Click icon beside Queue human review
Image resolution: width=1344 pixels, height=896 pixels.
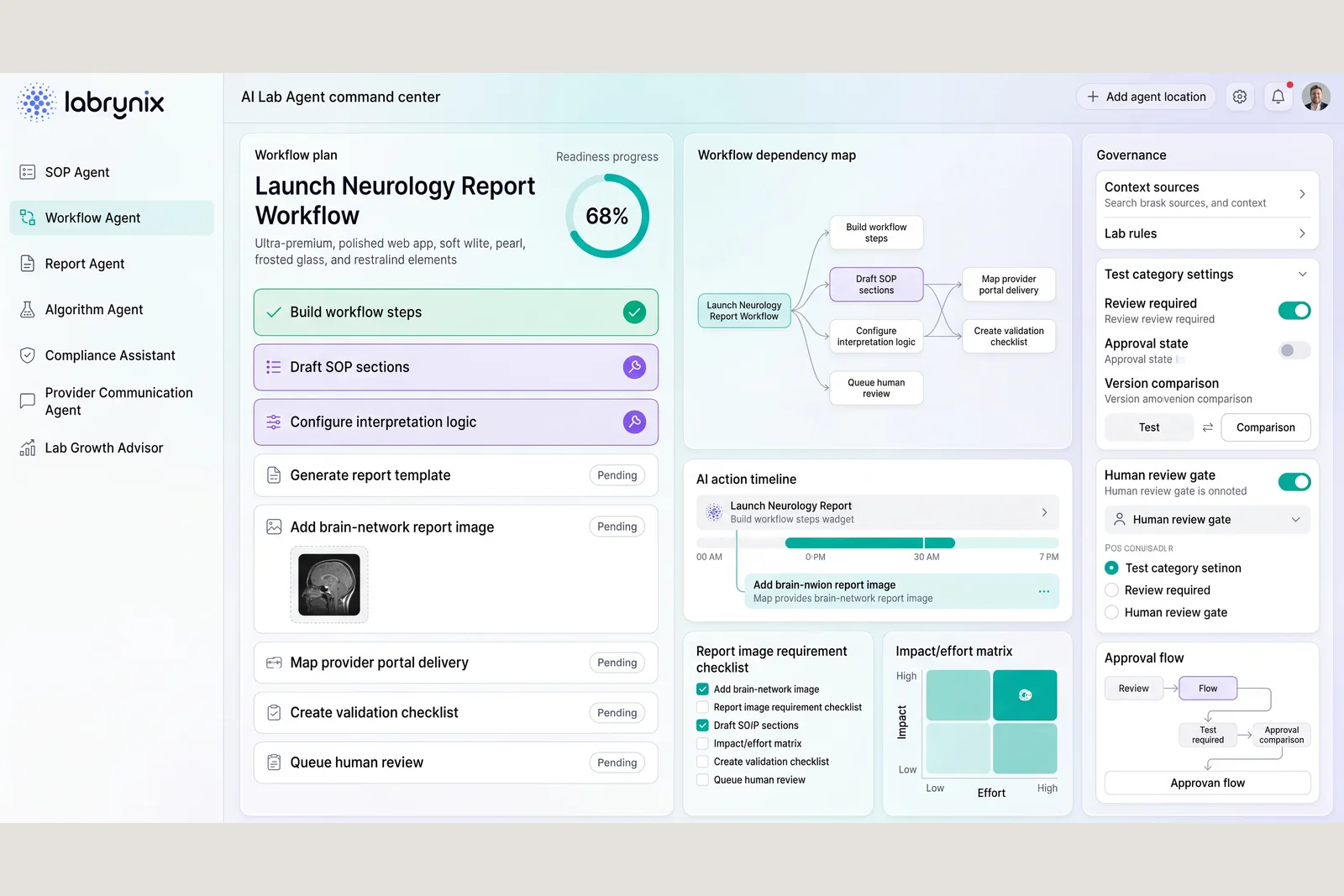[274, 762]
